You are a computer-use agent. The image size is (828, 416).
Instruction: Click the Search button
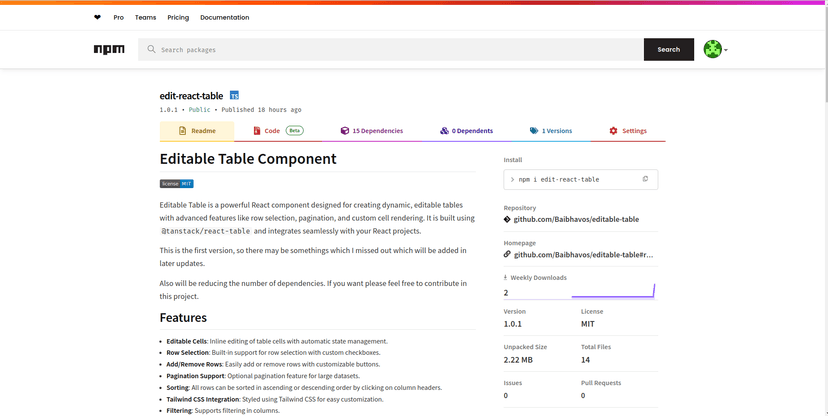pos(669,50)
